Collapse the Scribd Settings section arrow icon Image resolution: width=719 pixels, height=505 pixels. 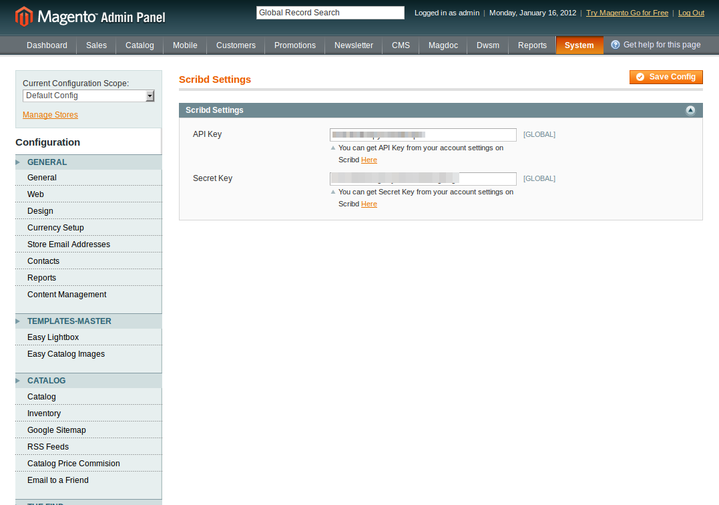click(x=690, y=110)
